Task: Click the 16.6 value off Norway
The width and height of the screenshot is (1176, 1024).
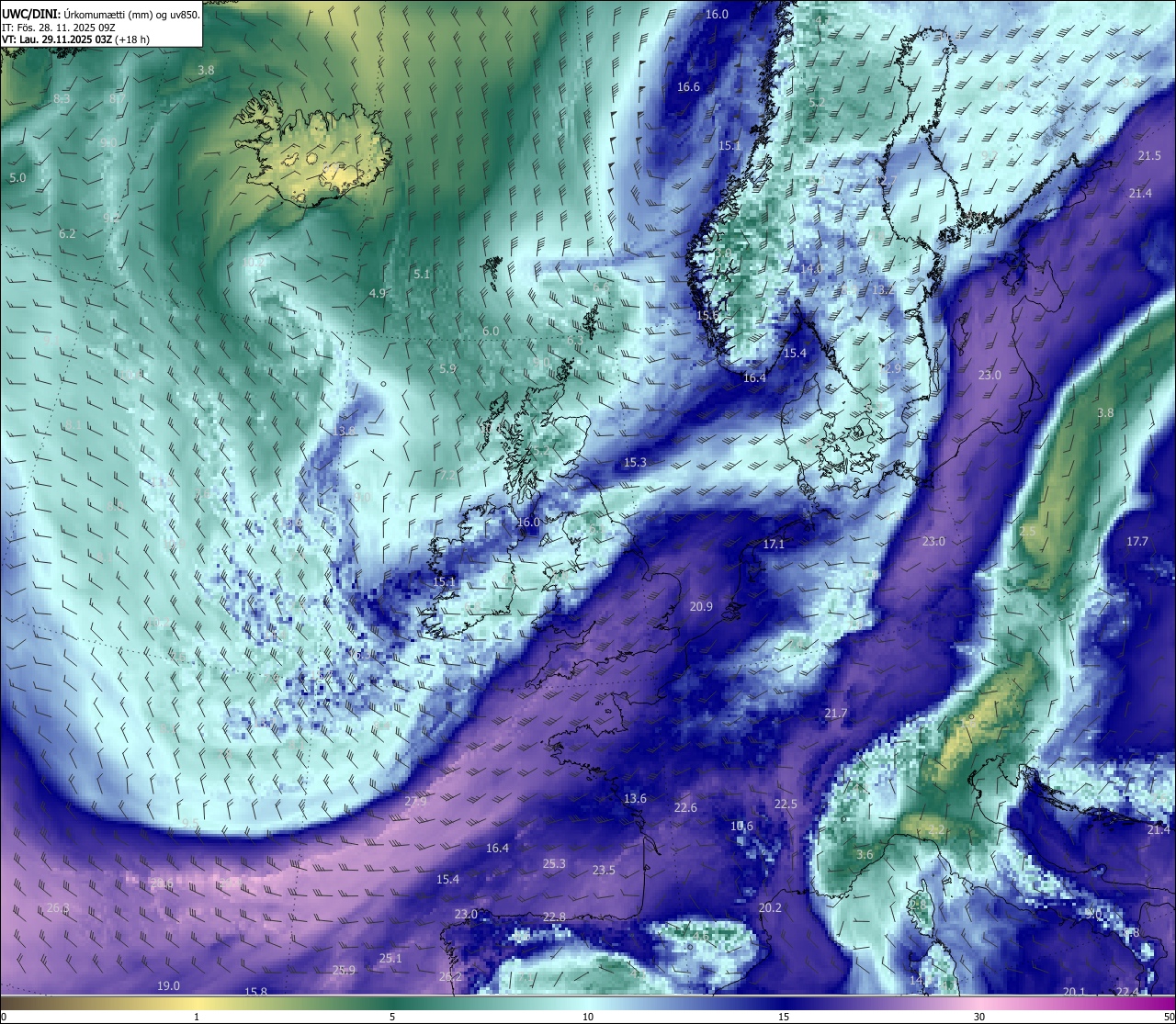Action: point(688,87)
